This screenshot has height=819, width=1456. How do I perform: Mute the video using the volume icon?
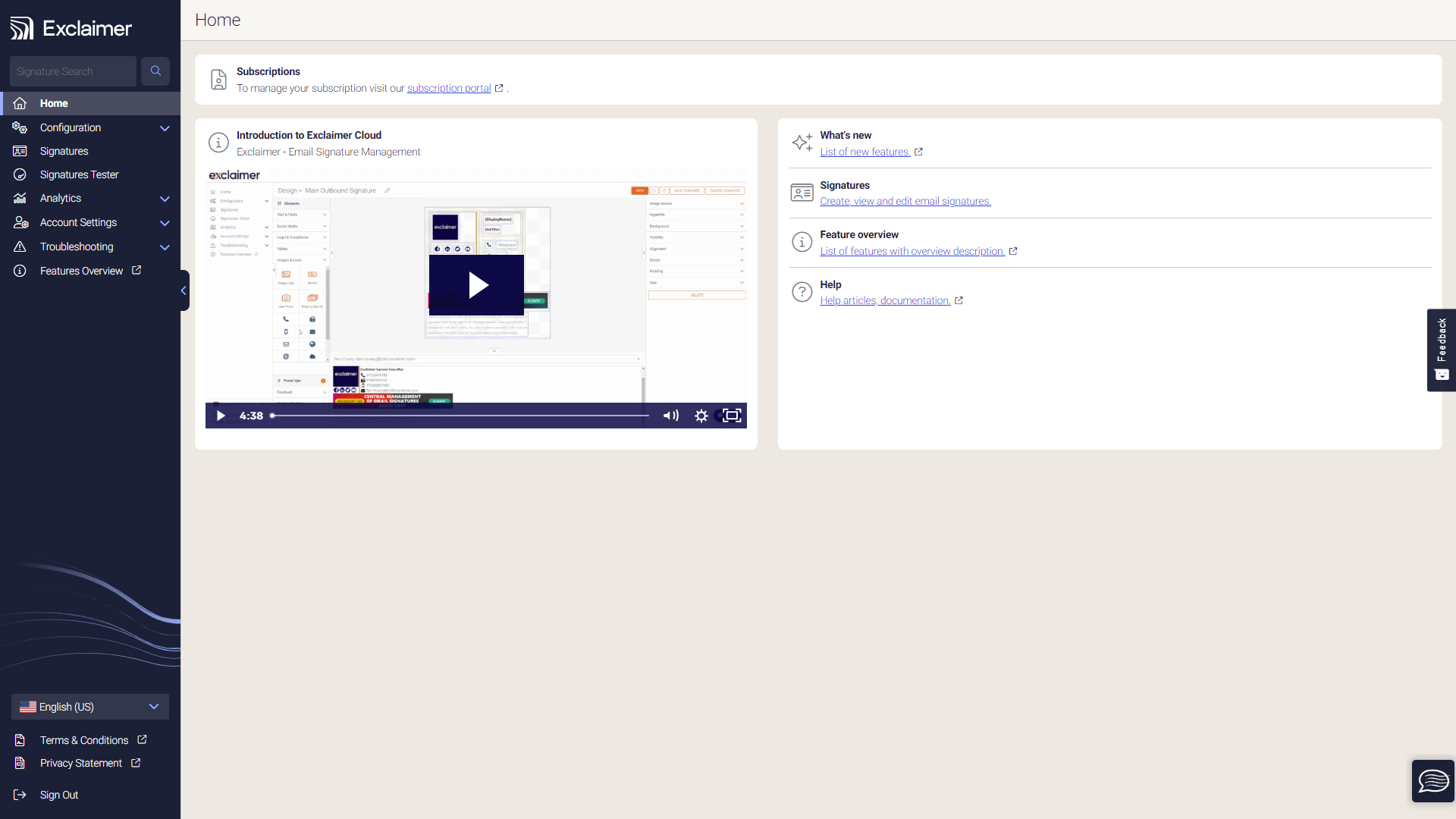point(670,416)
